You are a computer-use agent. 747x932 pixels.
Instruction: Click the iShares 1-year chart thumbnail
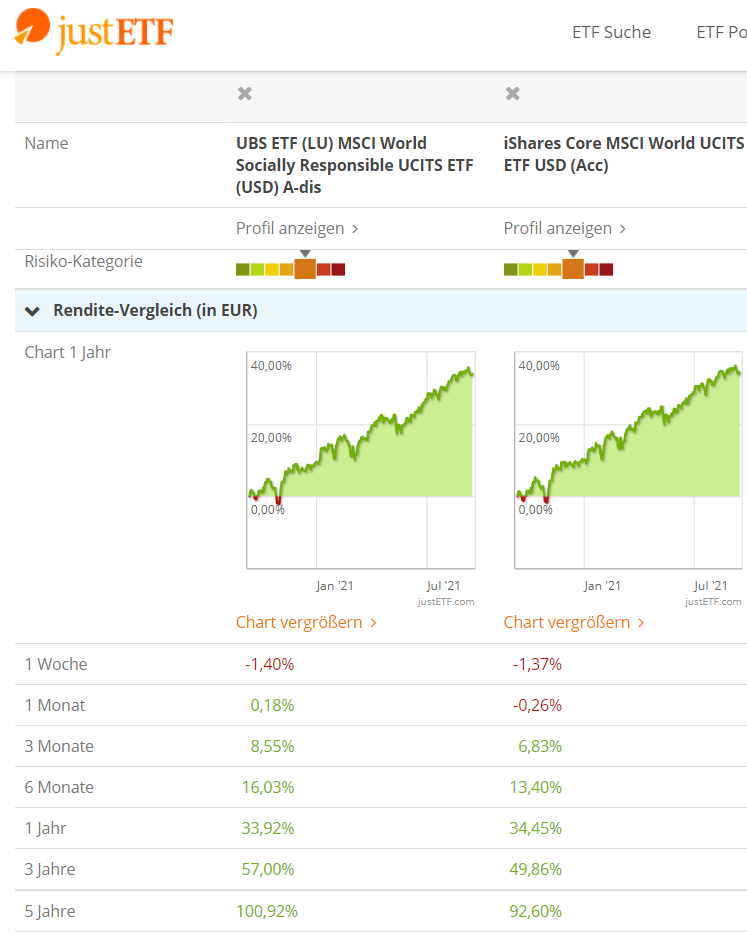(x=628, y=460)
